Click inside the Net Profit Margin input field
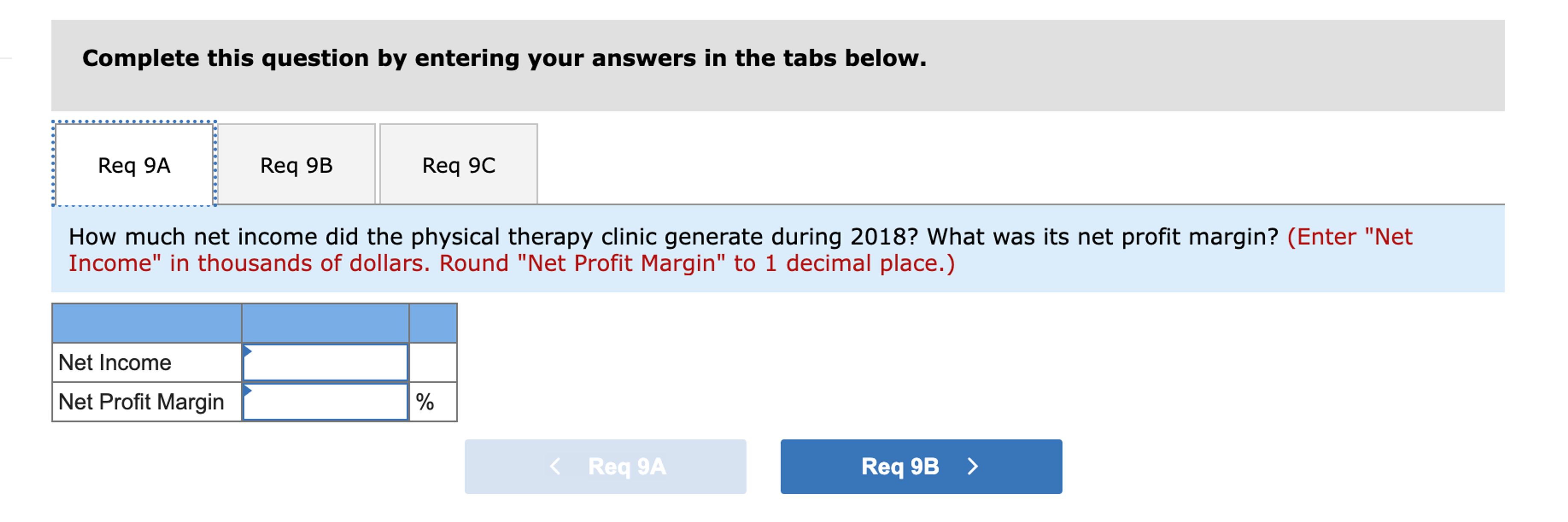The width and height of the screenshot is (1568, 522). click(326, 401)
